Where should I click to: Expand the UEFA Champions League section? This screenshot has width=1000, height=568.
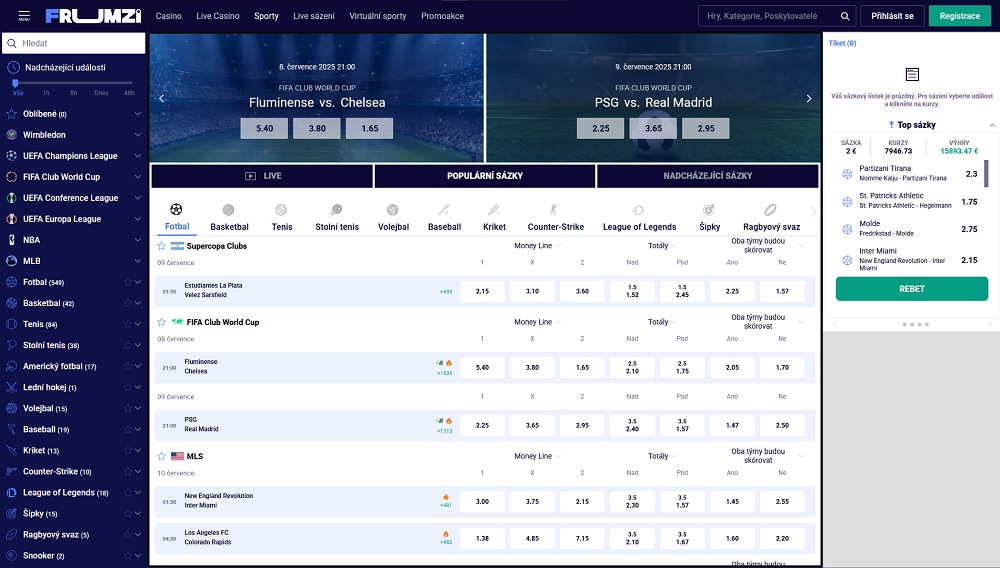pyautogui.click(x=138, y=156)
